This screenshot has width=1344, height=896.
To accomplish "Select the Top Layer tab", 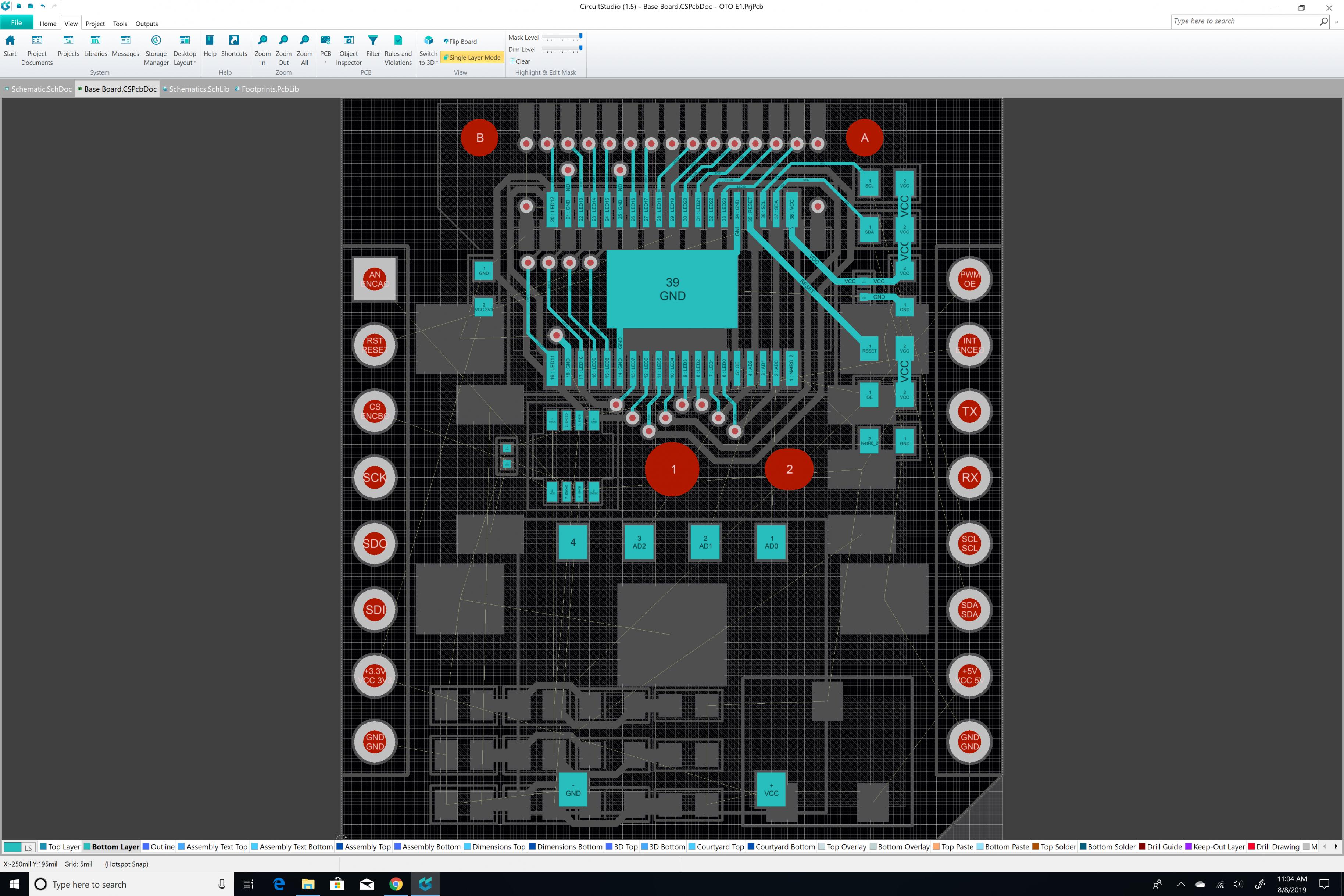I will 60,847.
